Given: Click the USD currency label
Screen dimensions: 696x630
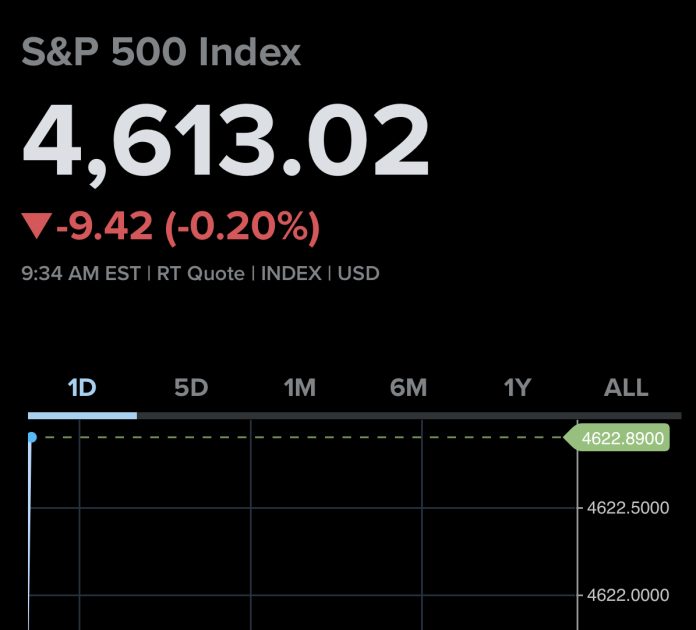Looking at the screenshot, I should pos(359,273).
